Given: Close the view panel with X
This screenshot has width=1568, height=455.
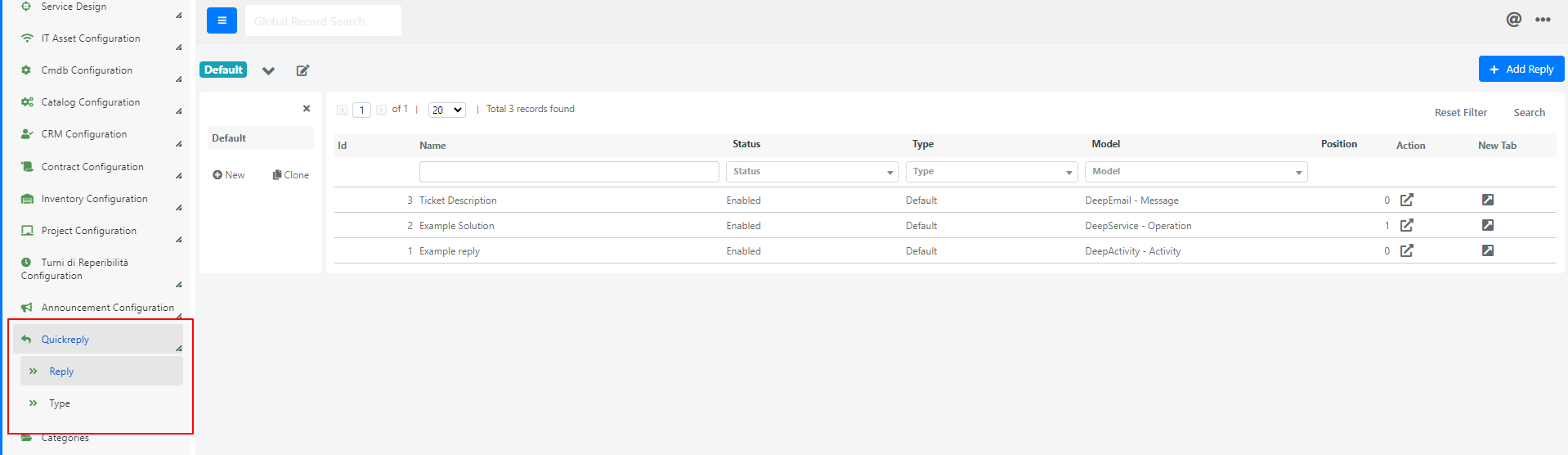Looking at the screenshot, I should (307, 108).
